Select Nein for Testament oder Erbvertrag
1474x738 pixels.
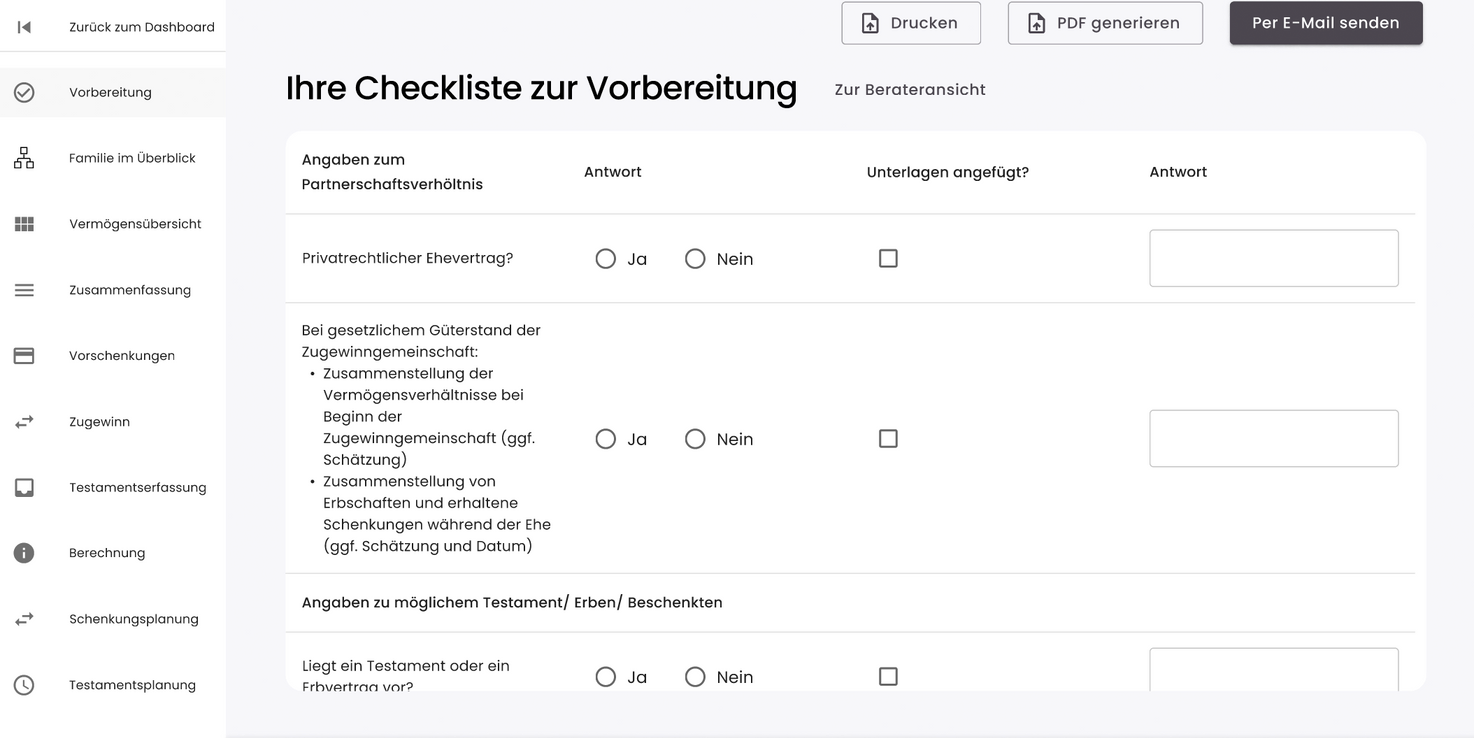pyautogui.click(x=695, y=677)
